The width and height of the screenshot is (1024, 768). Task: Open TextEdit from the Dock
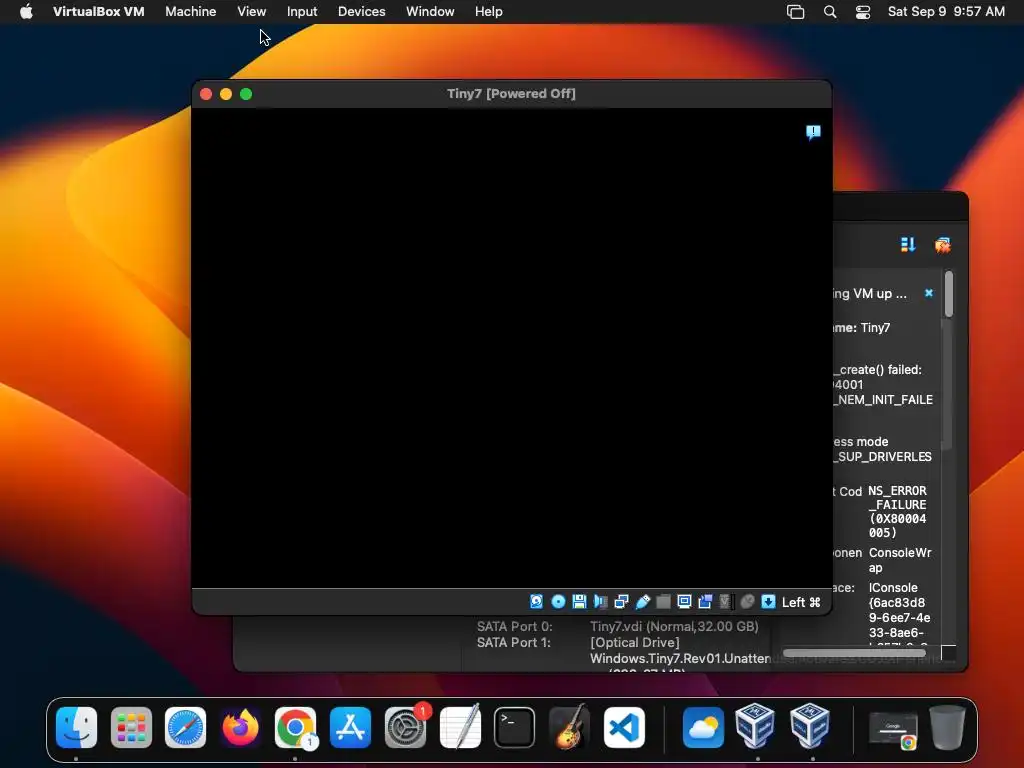coord(460,727)
